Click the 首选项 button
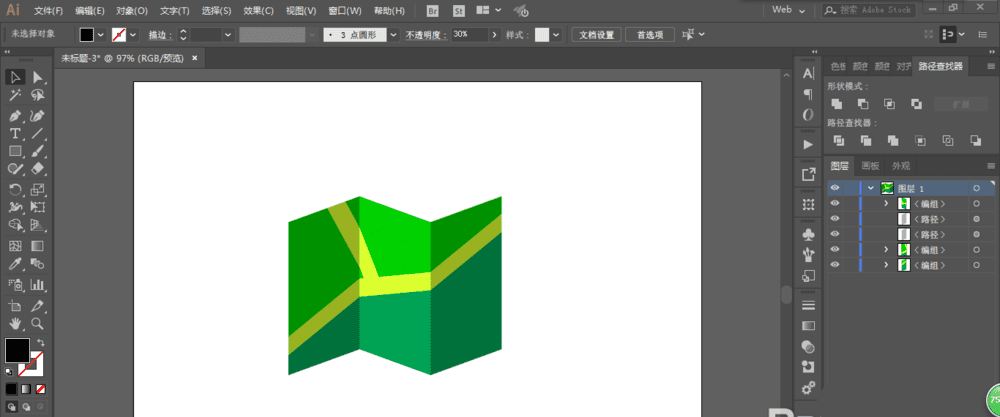The image size is (1000, 417). point(649,34)
